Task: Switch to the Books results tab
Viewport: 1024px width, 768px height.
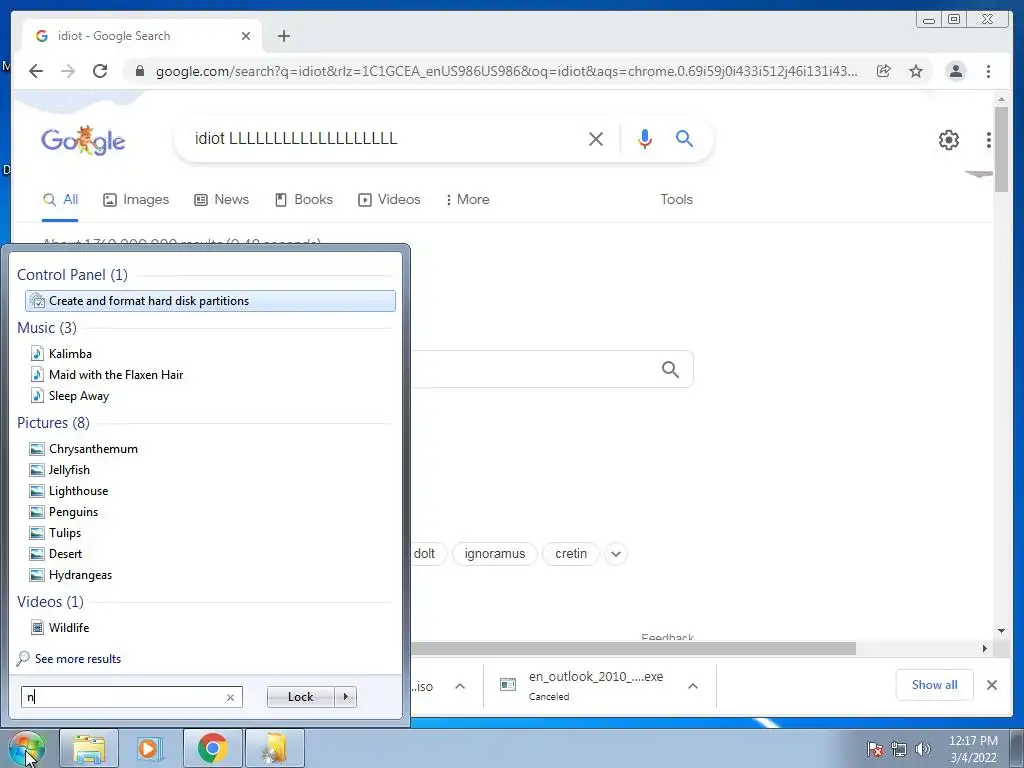Action: tap(304, 200)
